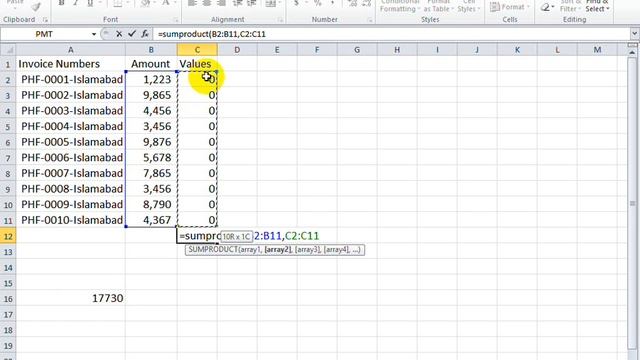Image resolution: width=640 pixels, height=360 pixels.
Task: Click inside the formula bar text
Action: click(x=212, y=34)
